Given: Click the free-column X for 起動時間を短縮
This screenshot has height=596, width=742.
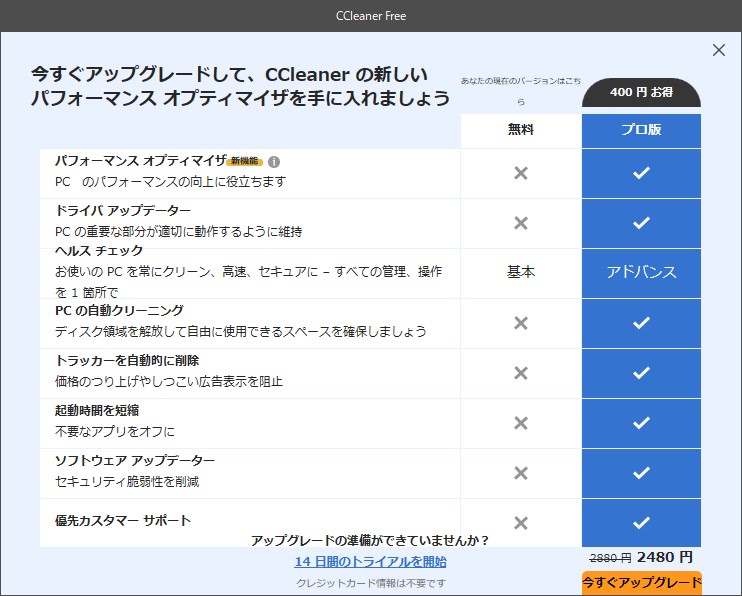Looking at the screenshot, I should (521, 423).
